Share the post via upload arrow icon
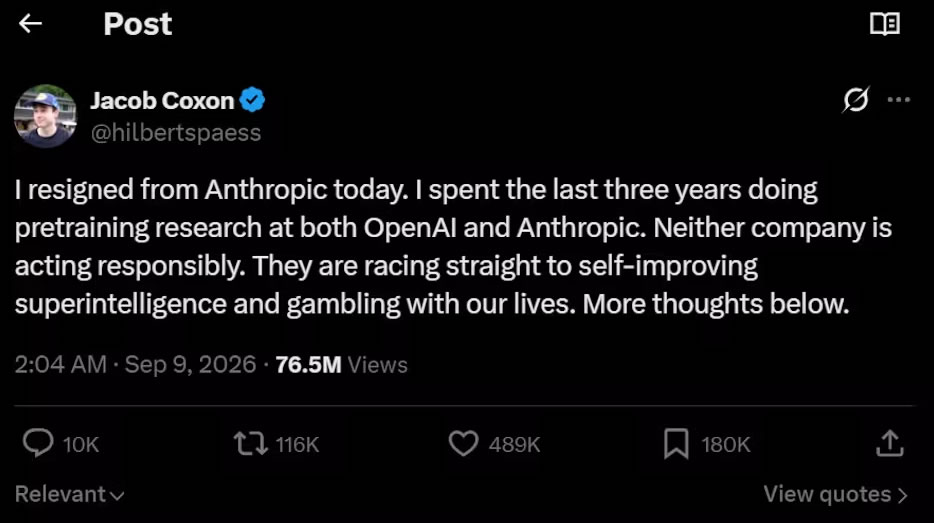This screenshot has height=523, width=934. click(x=890, y=443)
